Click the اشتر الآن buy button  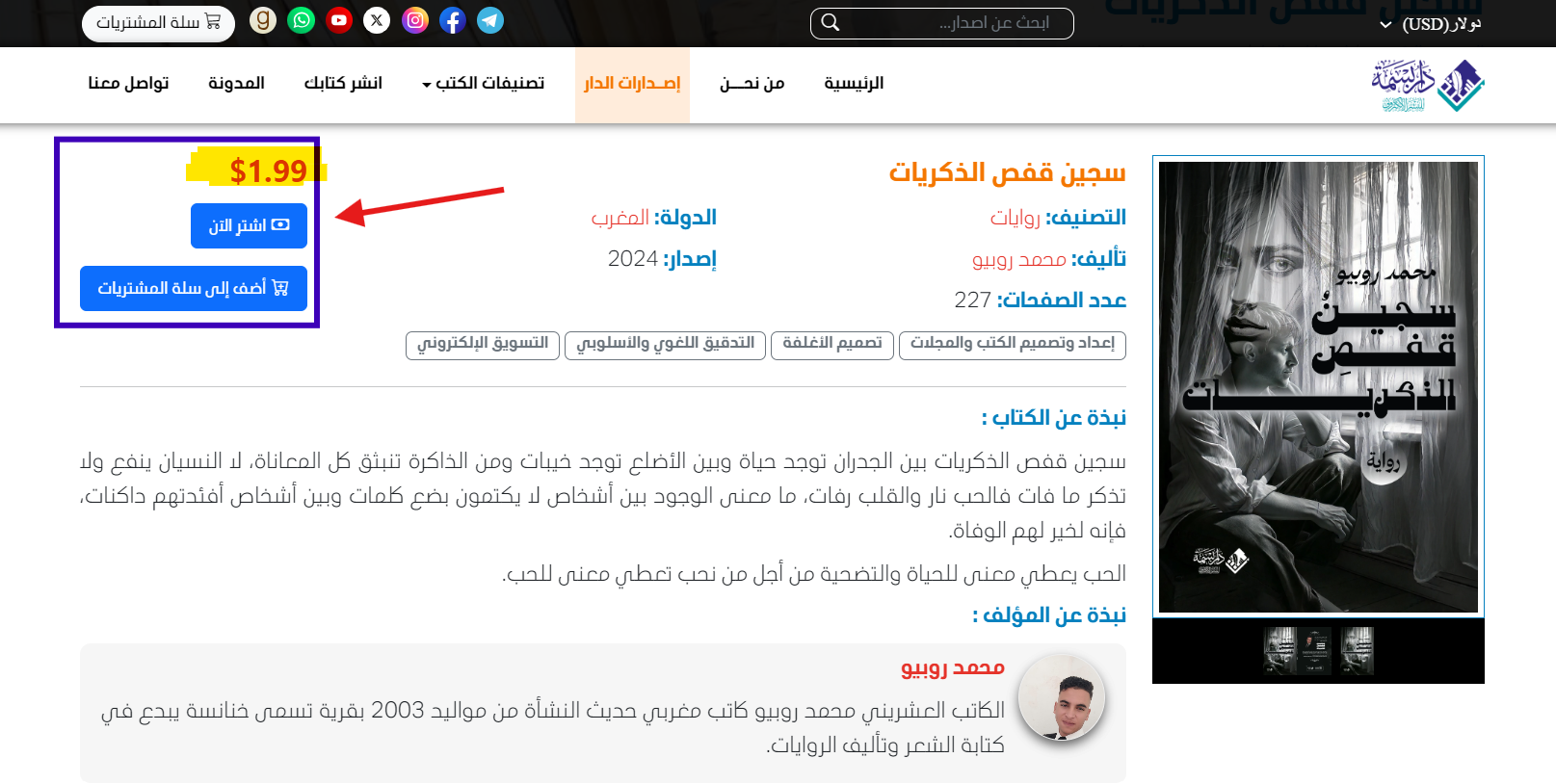[249, 225]
